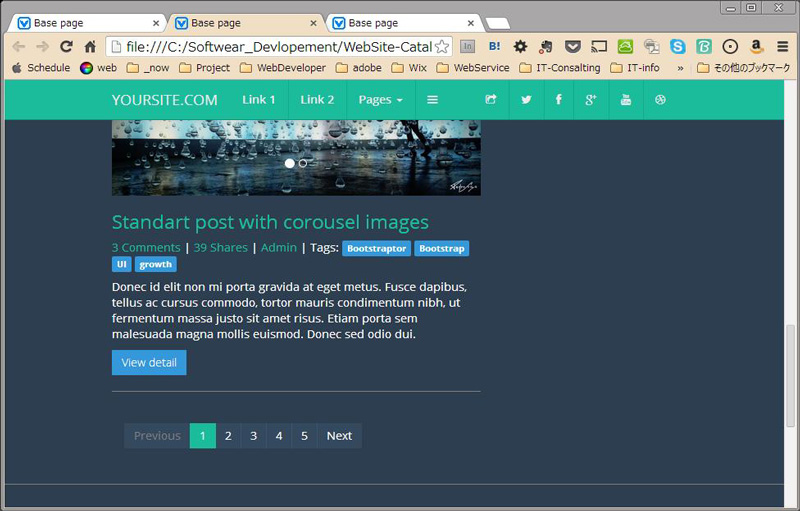Show the first carousel slide via filled dot

tap(290, 163)
